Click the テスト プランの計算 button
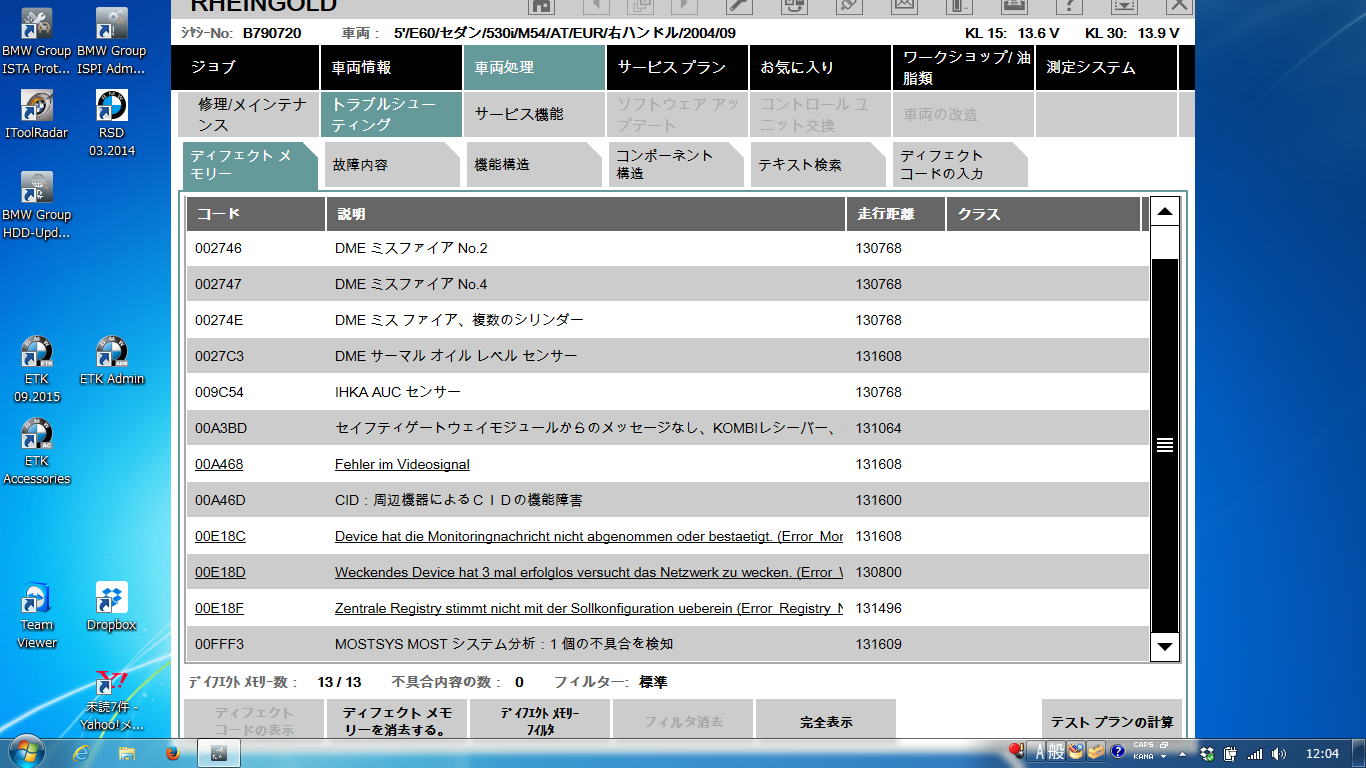1366x768 pixels. coord(1111,720)
